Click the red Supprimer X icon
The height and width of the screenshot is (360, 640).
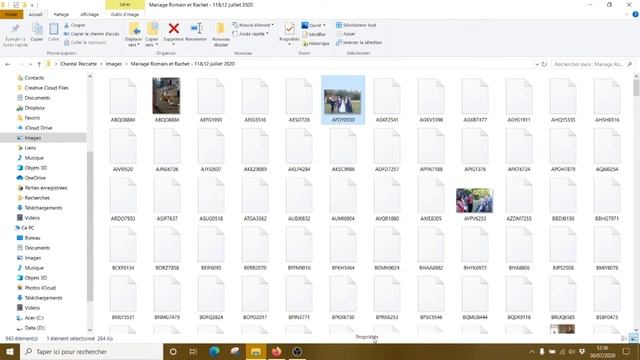(x=173, y=28)
